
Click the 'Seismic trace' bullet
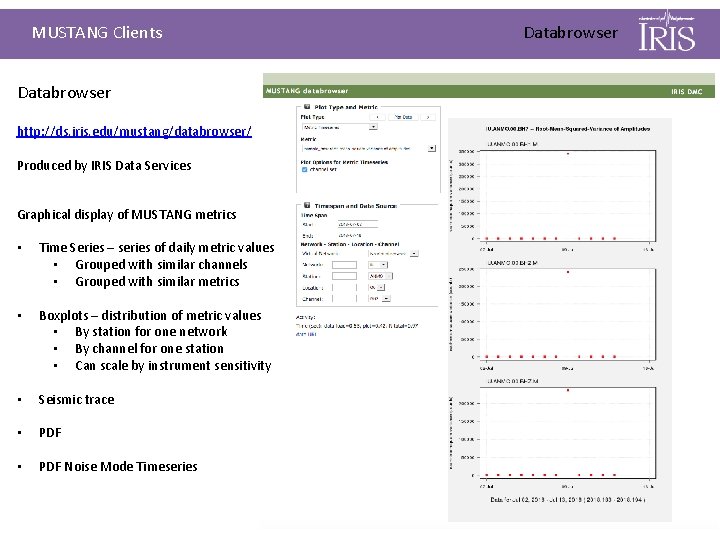tap(77, 399)
